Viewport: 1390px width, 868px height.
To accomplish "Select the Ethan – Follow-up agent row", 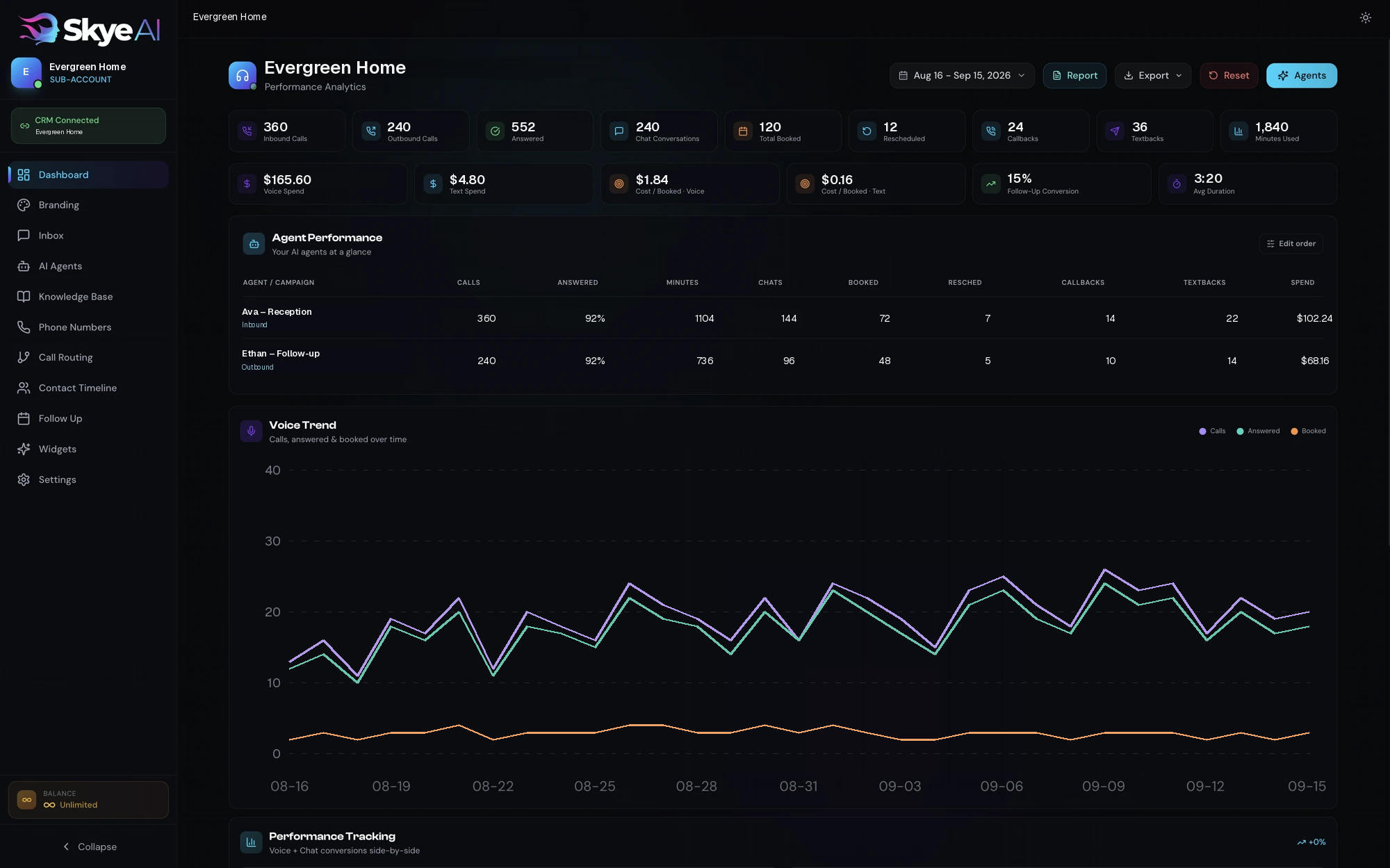I will 783,360.
